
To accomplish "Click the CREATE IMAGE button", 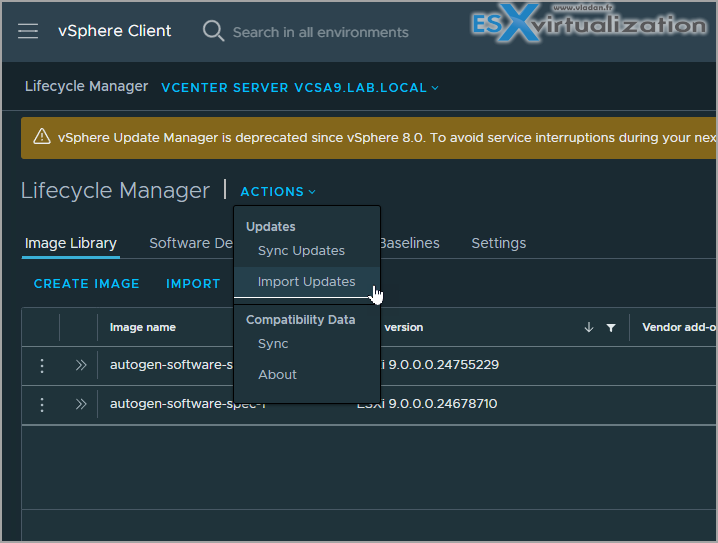I will pos(87,283).
